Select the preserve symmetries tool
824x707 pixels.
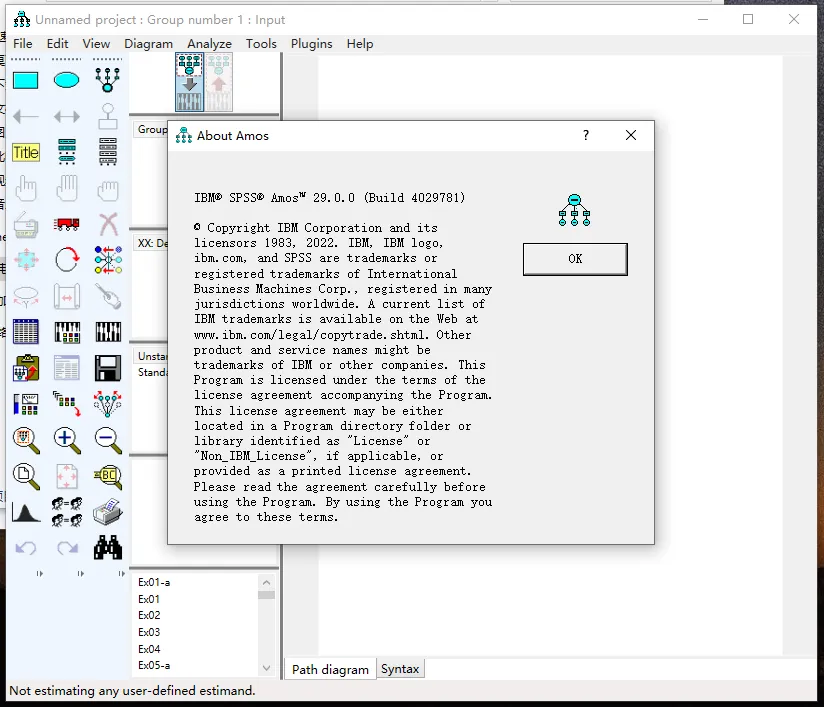(x=108, y=403)
